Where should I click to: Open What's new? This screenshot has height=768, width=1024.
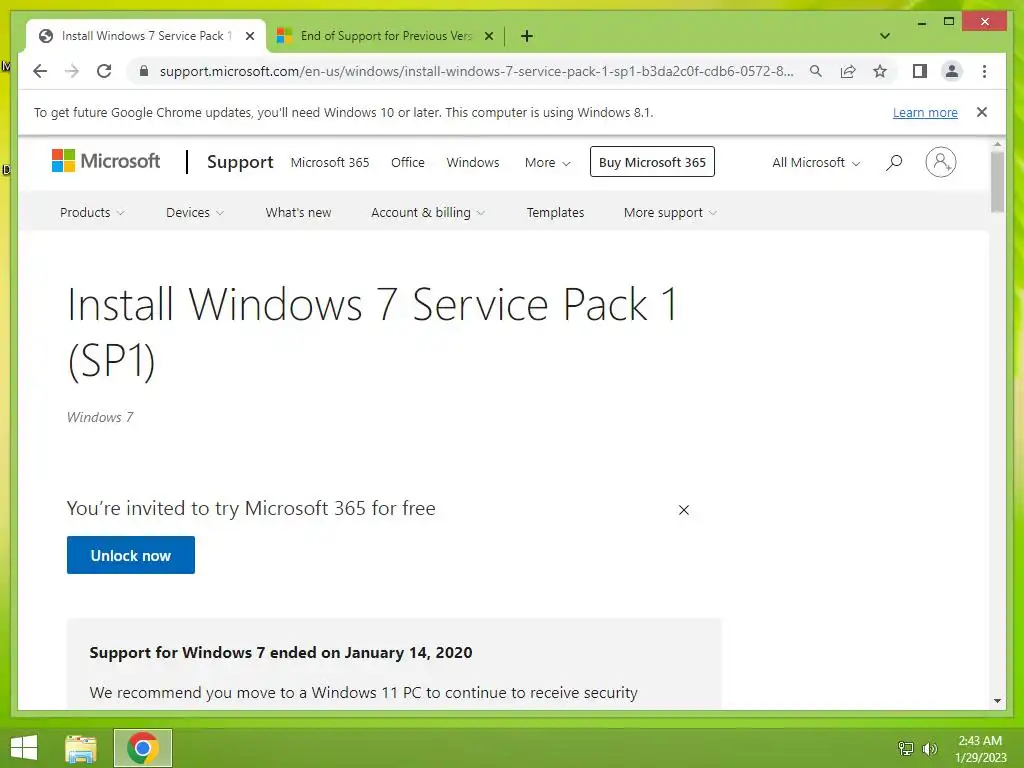(298, 212)
